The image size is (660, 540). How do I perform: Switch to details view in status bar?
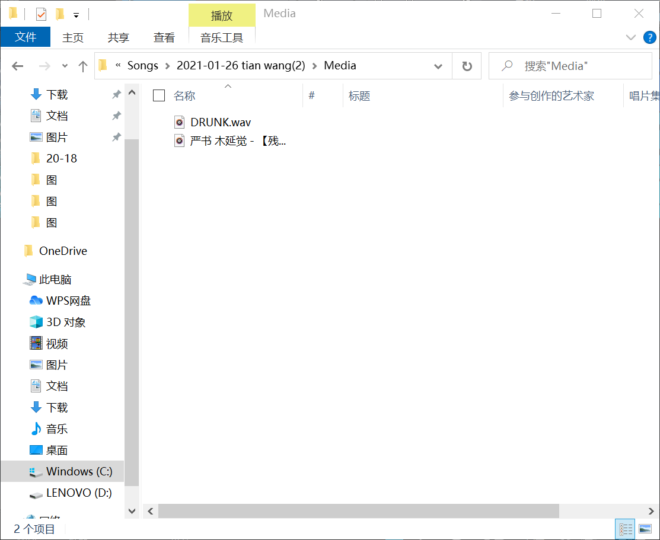(625, 529)
